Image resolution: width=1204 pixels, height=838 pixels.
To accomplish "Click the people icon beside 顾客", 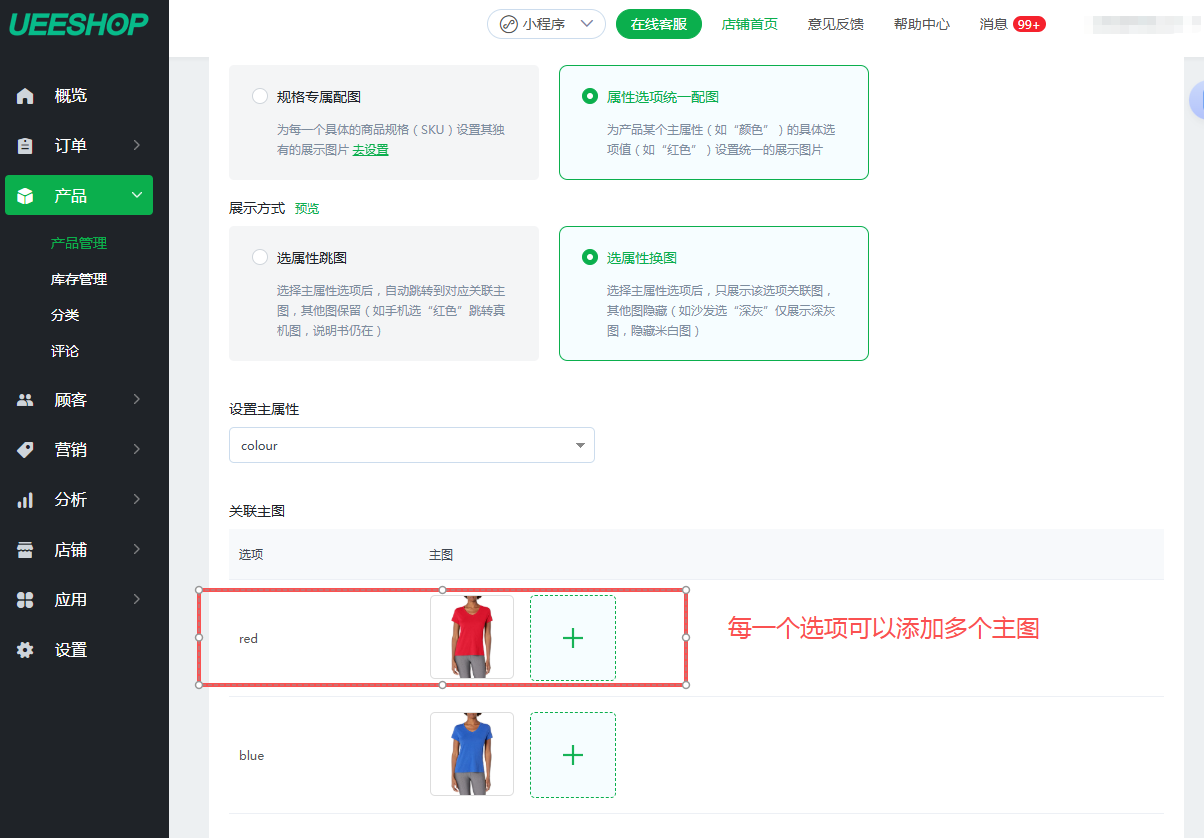I will [26, 400].
